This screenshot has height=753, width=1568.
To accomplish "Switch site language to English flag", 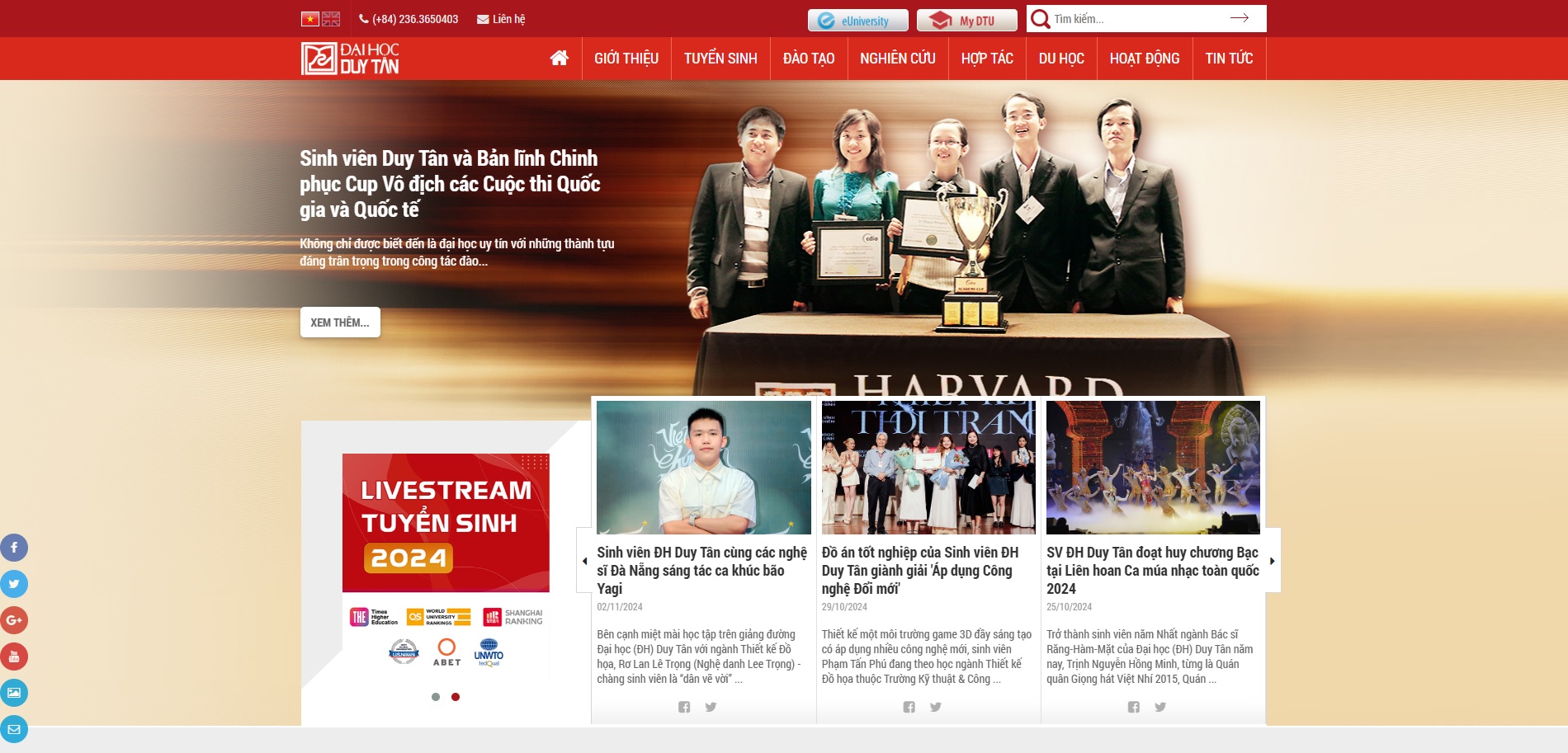I will click(331, 19).
